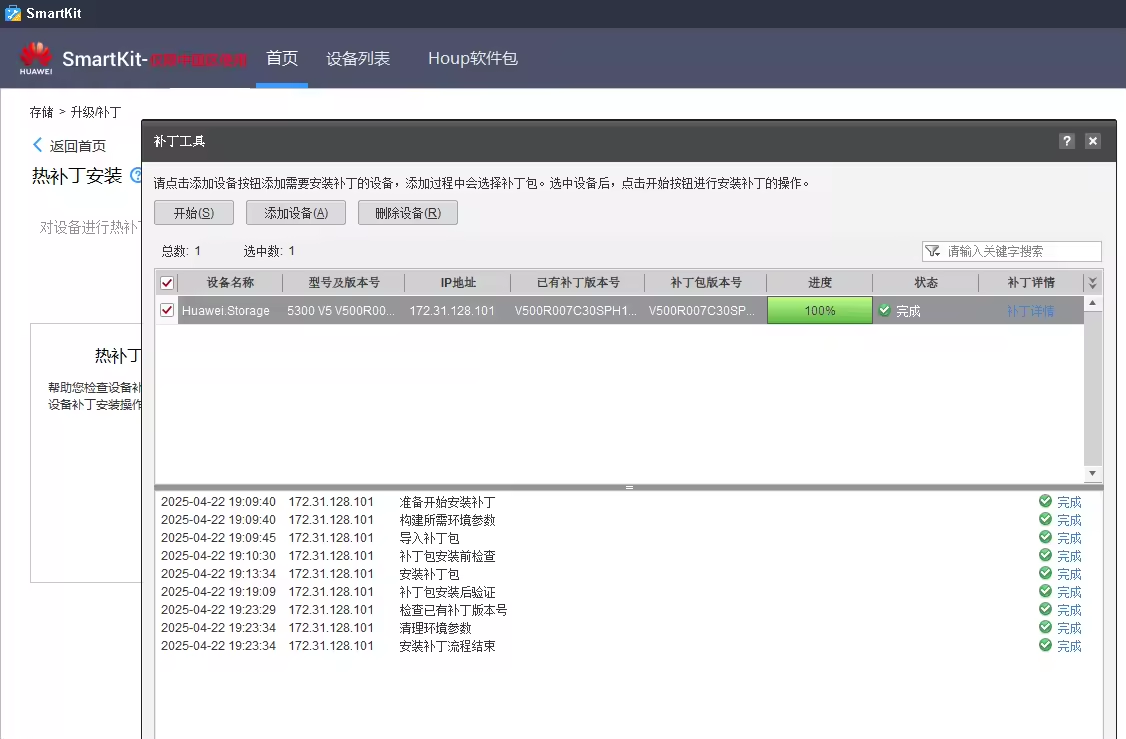Click 准备开始安装补丁 log entry
This screenshot has width=1126, height=739.
pos(447,502)
